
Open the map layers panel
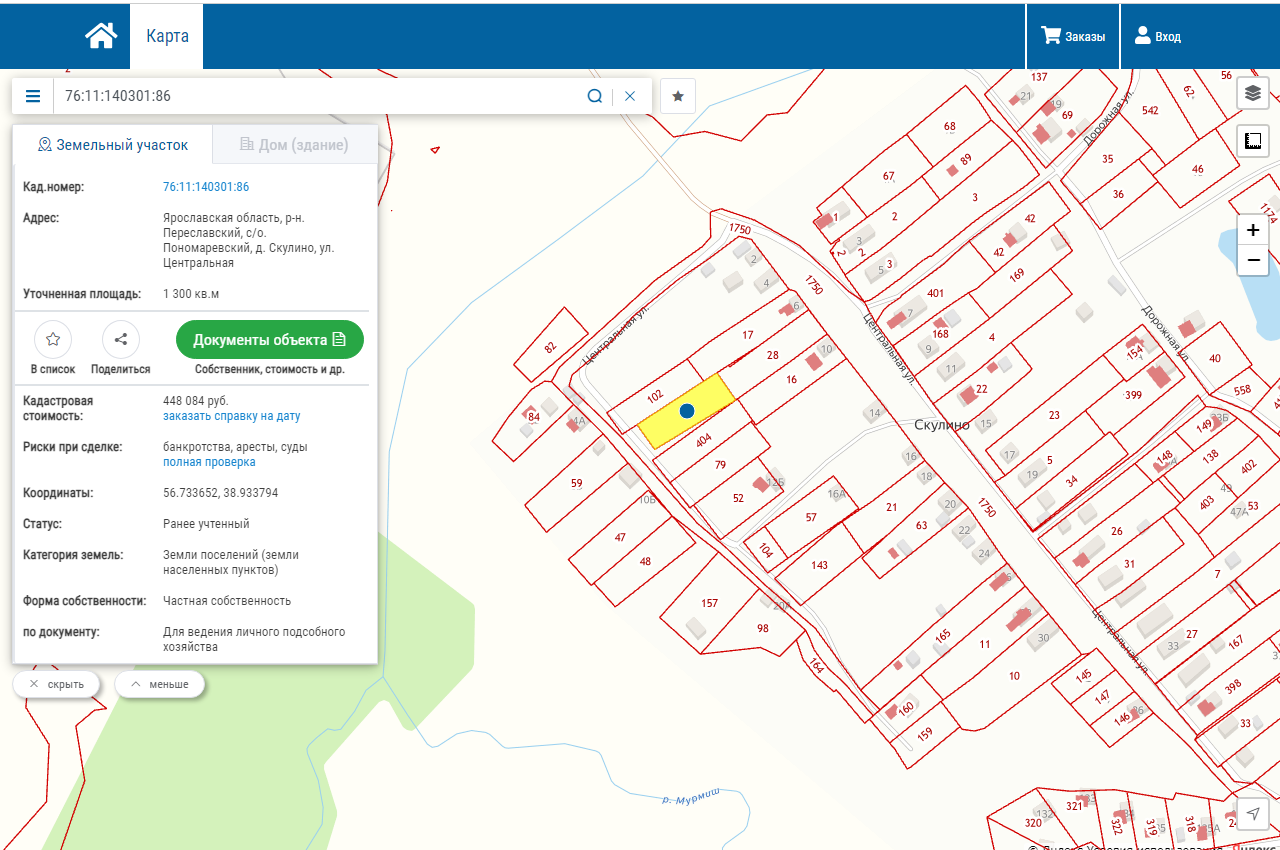point(1253,94)
